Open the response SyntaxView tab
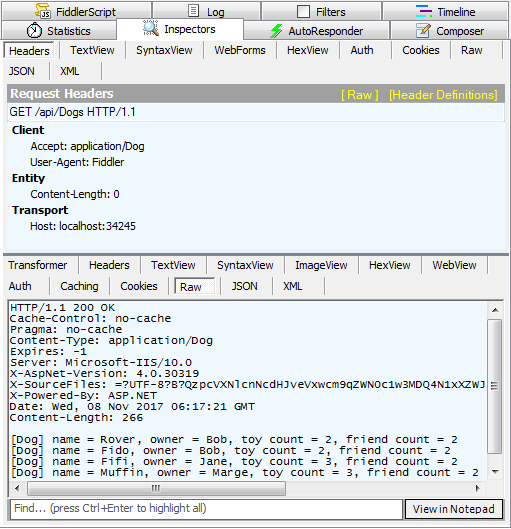This screenshot has width=511, height=529. tap(245, 265)
